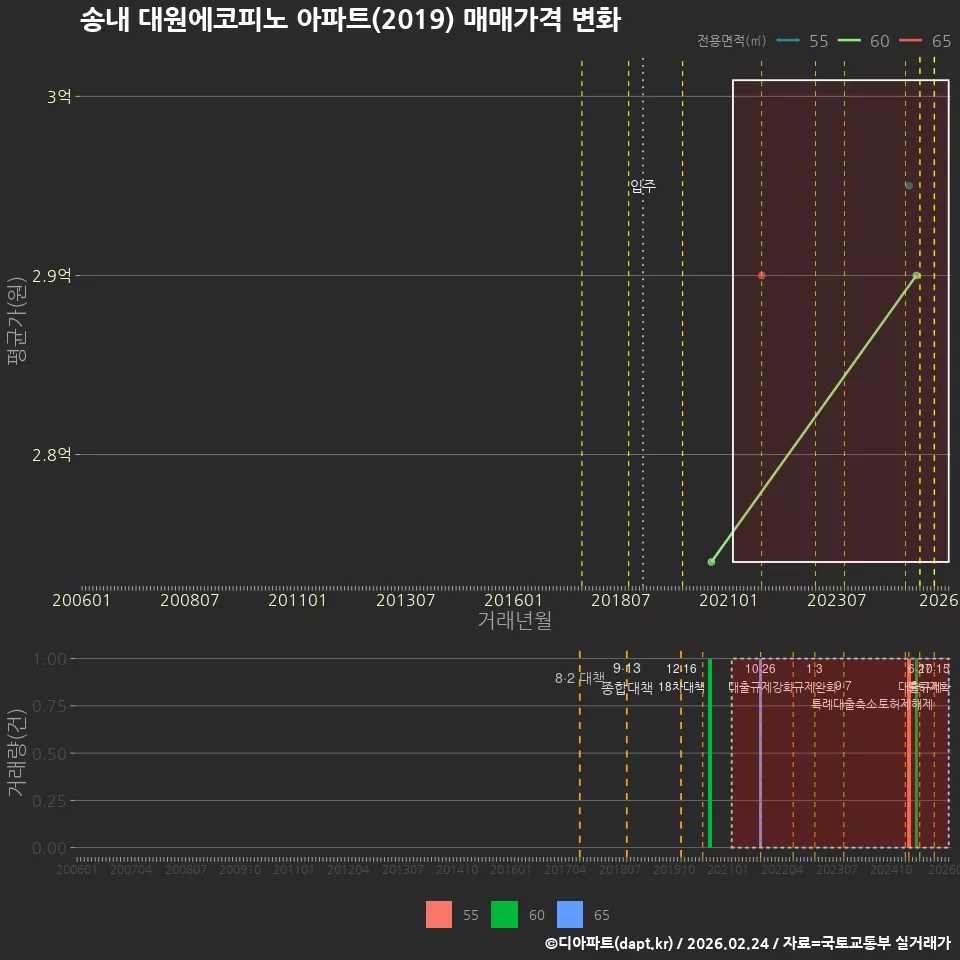Viewport: 960px width, 960px height.
Task: Click 201101 on the price chart x-axis
Action: [x=298, y=600]
